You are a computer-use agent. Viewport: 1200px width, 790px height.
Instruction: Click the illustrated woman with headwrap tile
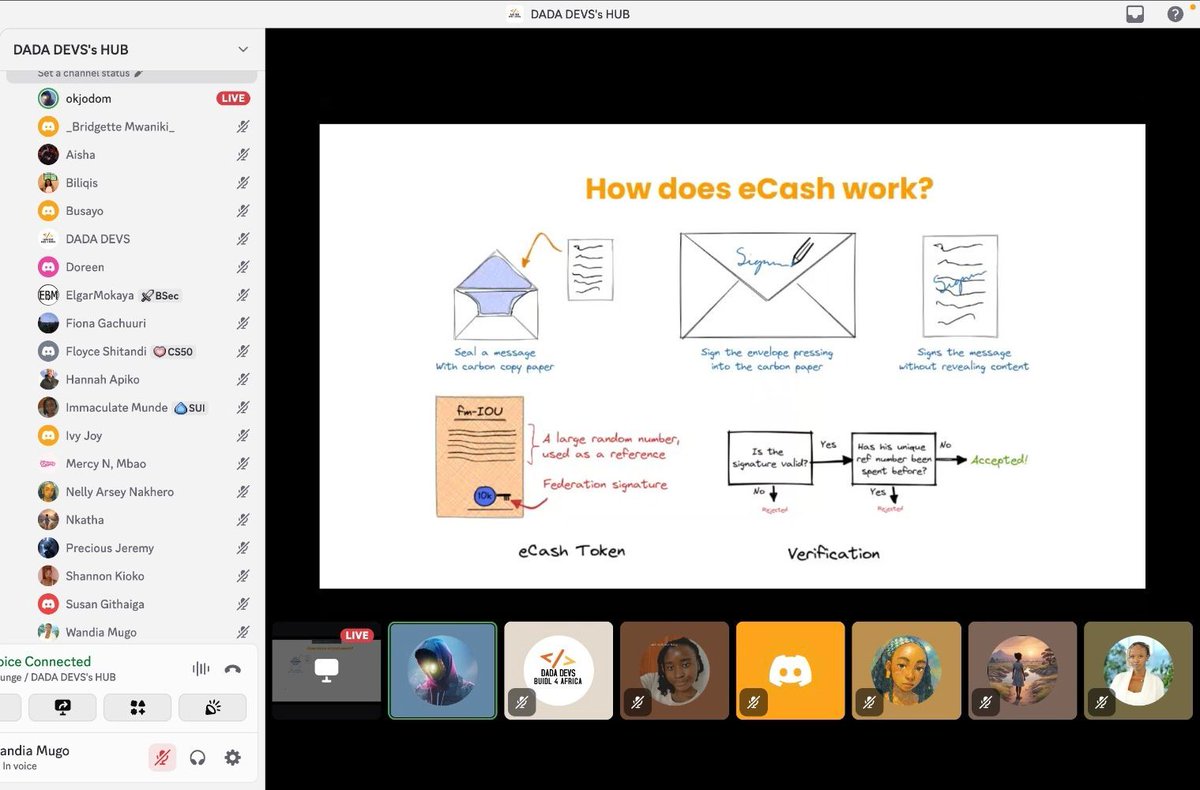click(x=906, y=670)
